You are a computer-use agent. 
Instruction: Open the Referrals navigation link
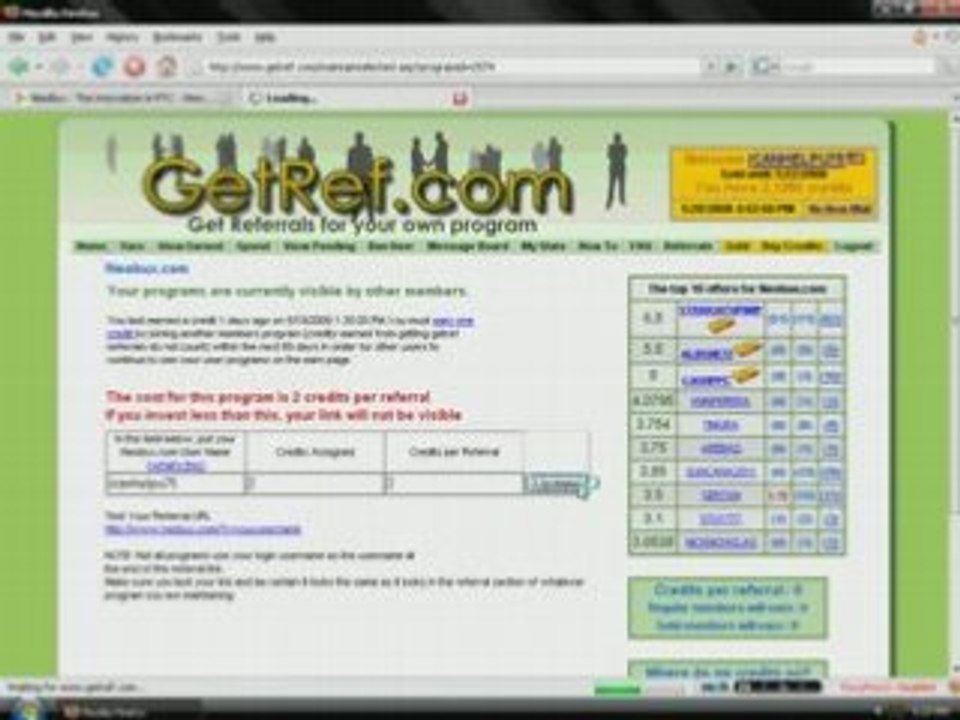tap(688, 246)
